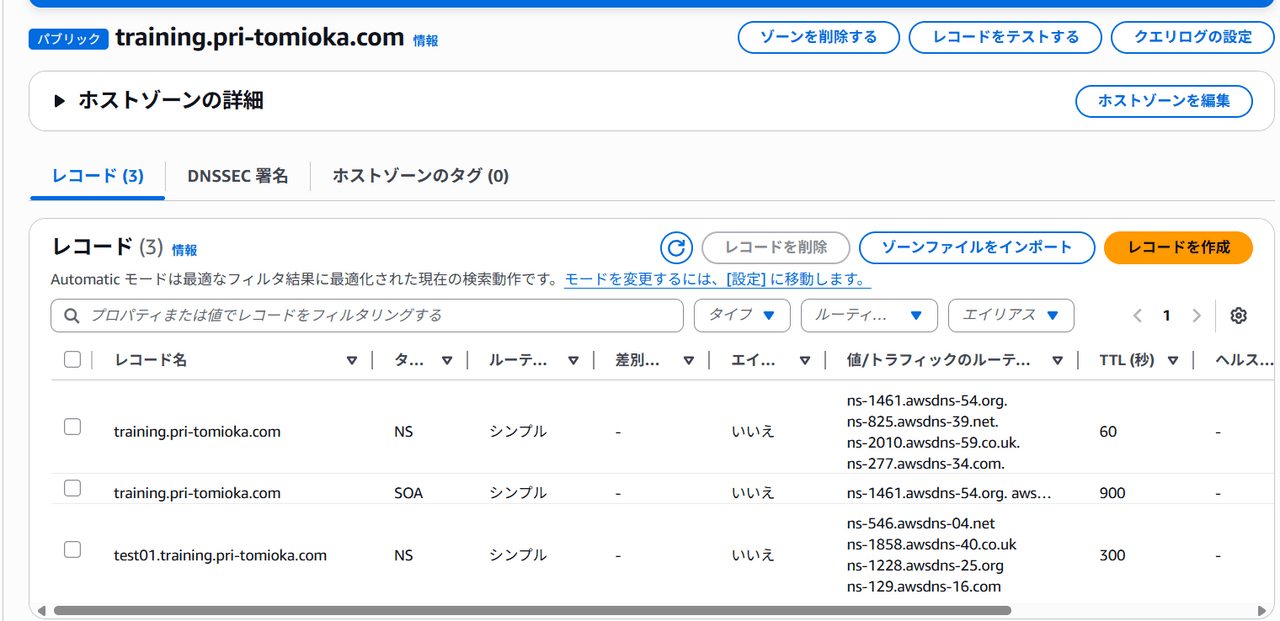Sort by the レコード名 column arrow
The height and width of the screenshot is (621, 1280).
coord(352,360)
